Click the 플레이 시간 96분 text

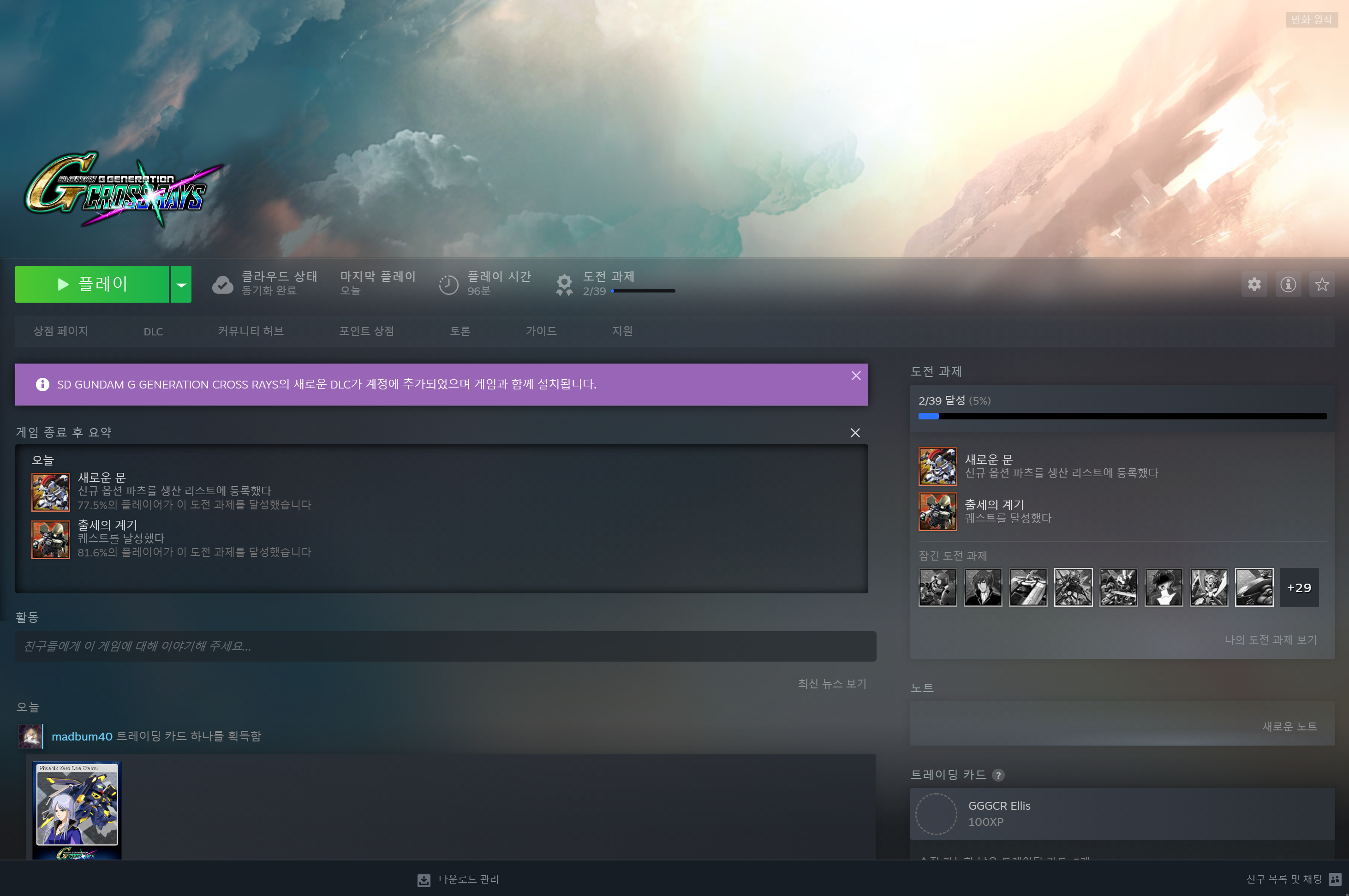click(499, 283)
